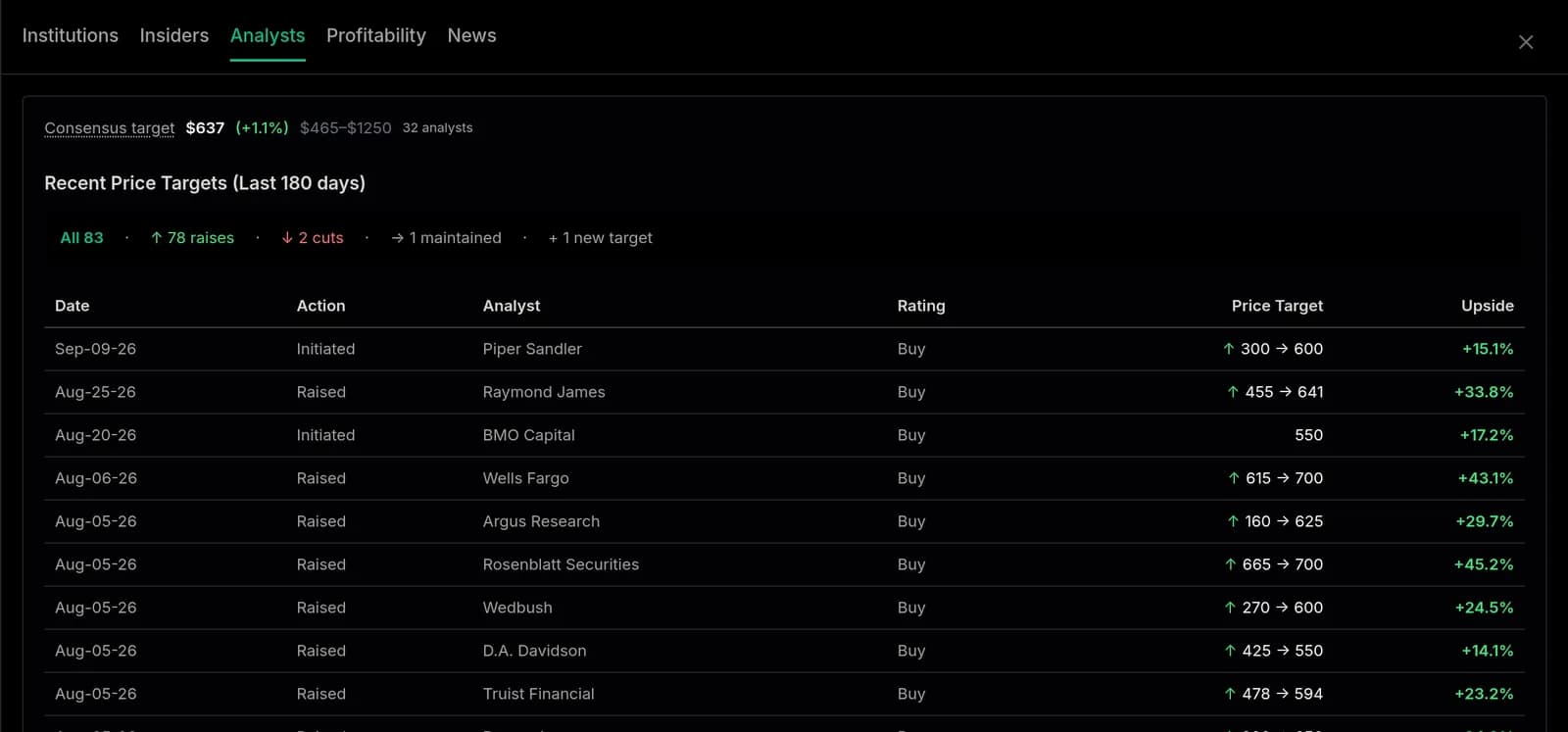Click the +14.1% upside value
This screenshot has height=732, width=1568.
(x=1488, y=651)
